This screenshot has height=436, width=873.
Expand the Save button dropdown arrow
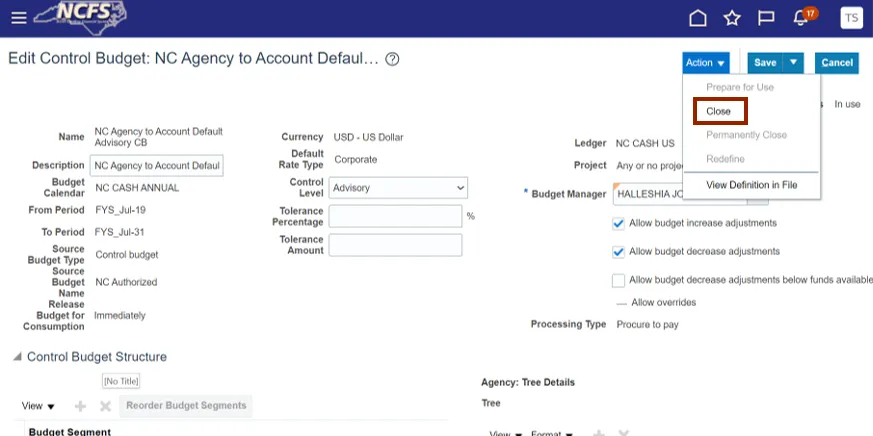[794, 63]
